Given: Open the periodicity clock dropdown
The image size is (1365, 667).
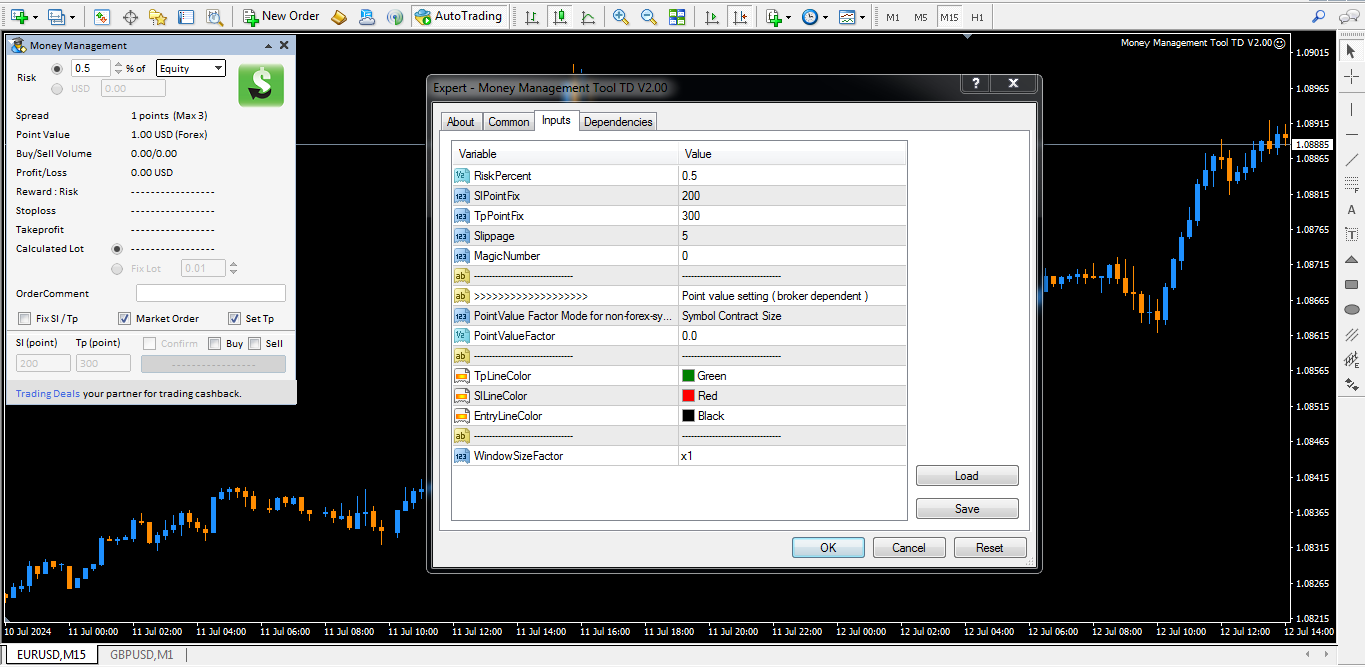Looking at the screenshot, I should [x=824, y=17].
